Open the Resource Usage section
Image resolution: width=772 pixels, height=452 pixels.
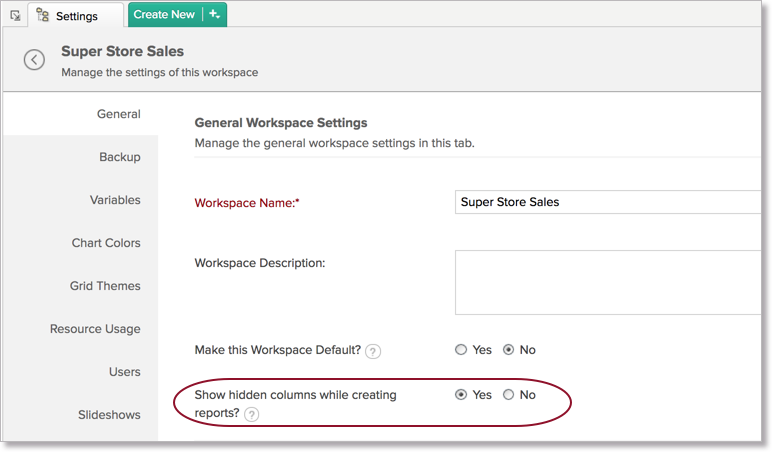coord(95,329)
